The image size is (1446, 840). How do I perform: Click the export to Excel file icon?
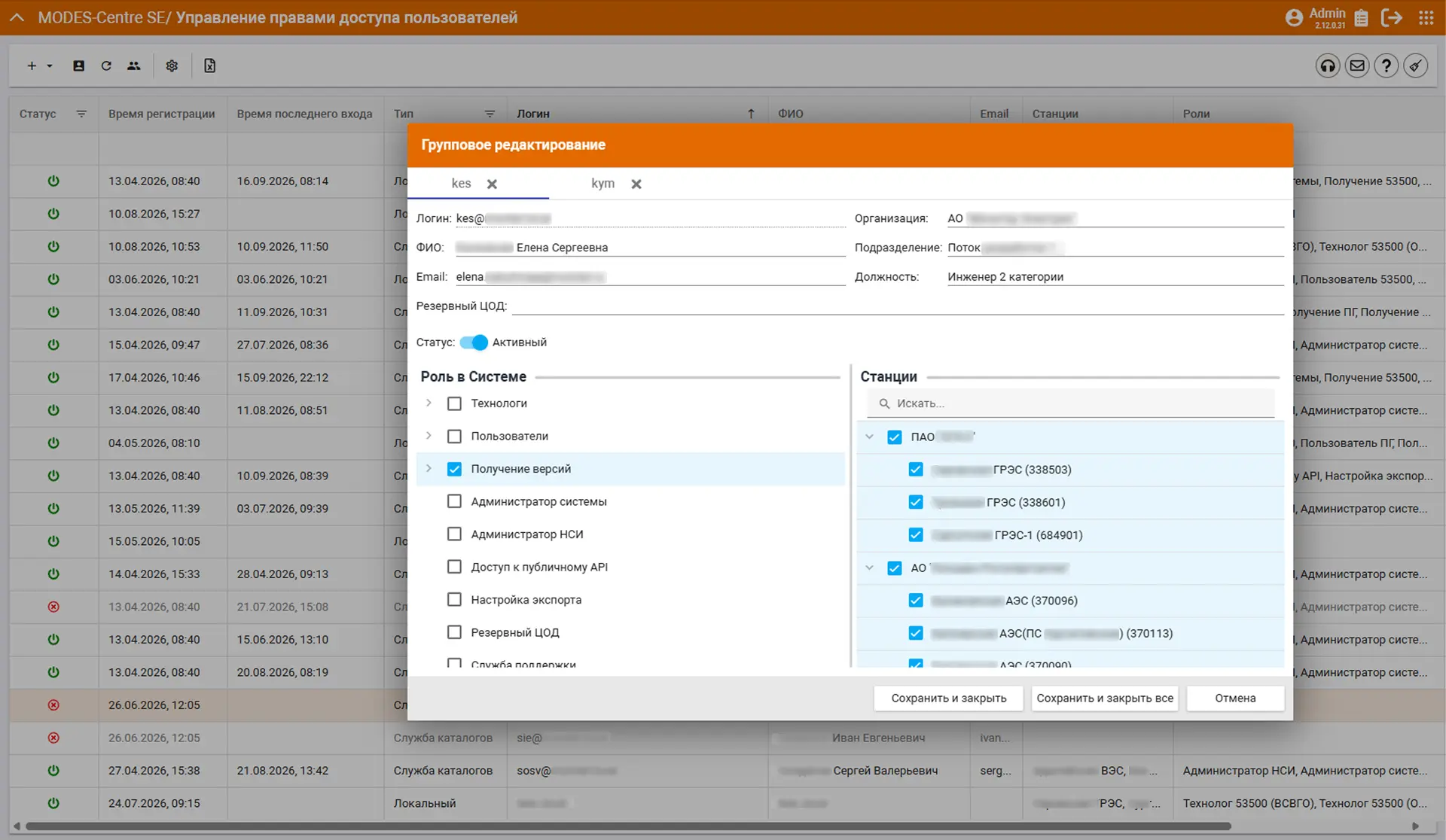210,65
